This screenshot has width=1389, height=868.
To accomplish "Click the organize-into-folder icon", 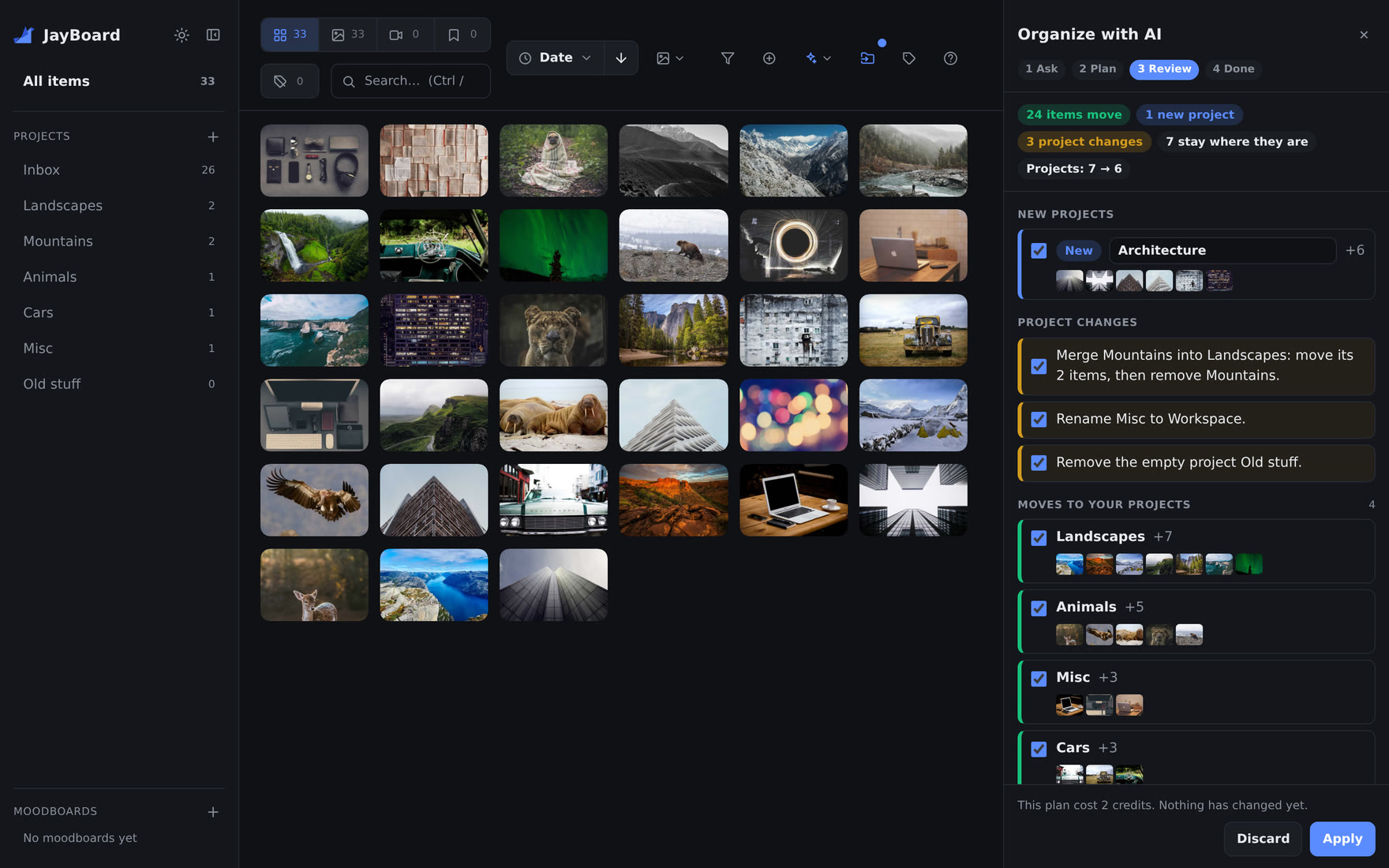I will pos(867,58).
